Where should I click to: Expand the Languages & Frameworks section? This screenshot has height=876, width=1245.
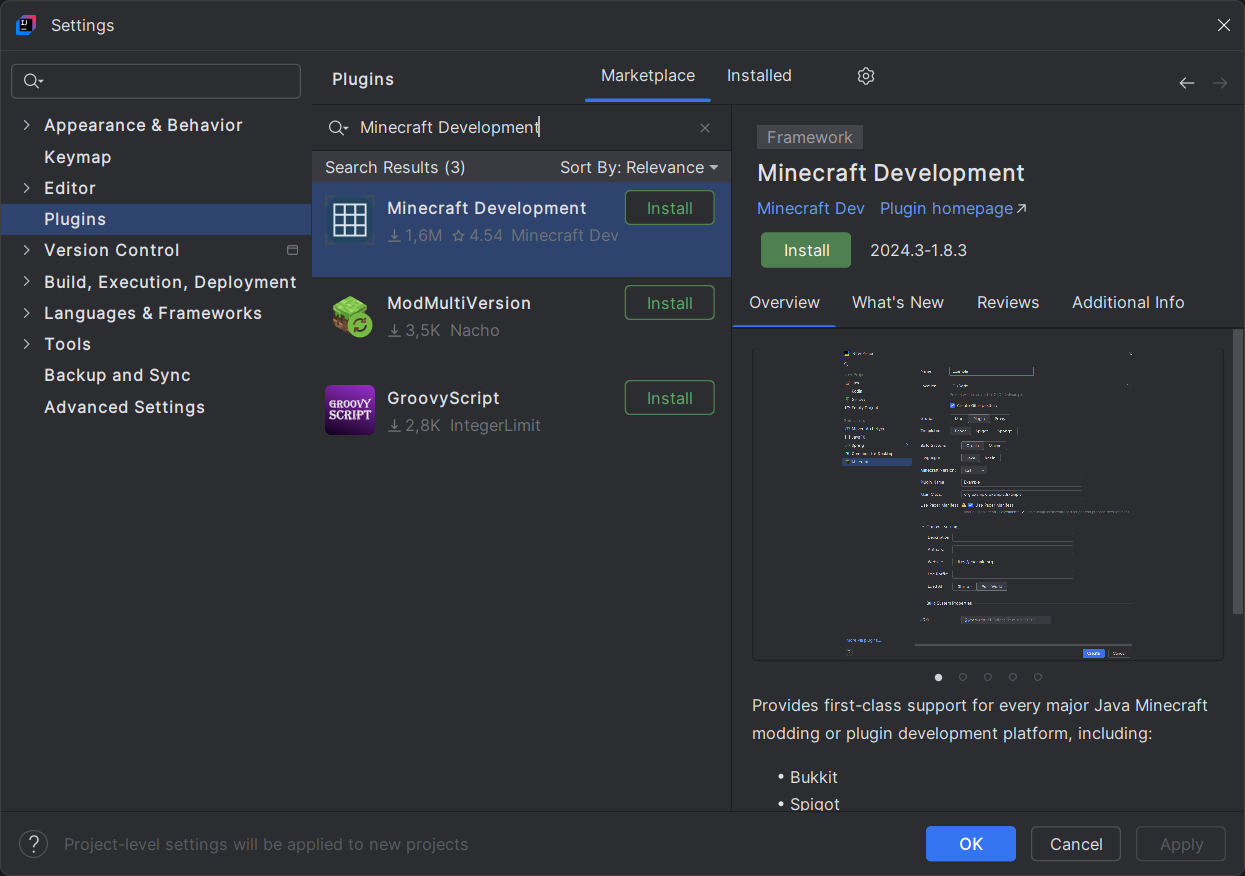click(x=27, y=313)
